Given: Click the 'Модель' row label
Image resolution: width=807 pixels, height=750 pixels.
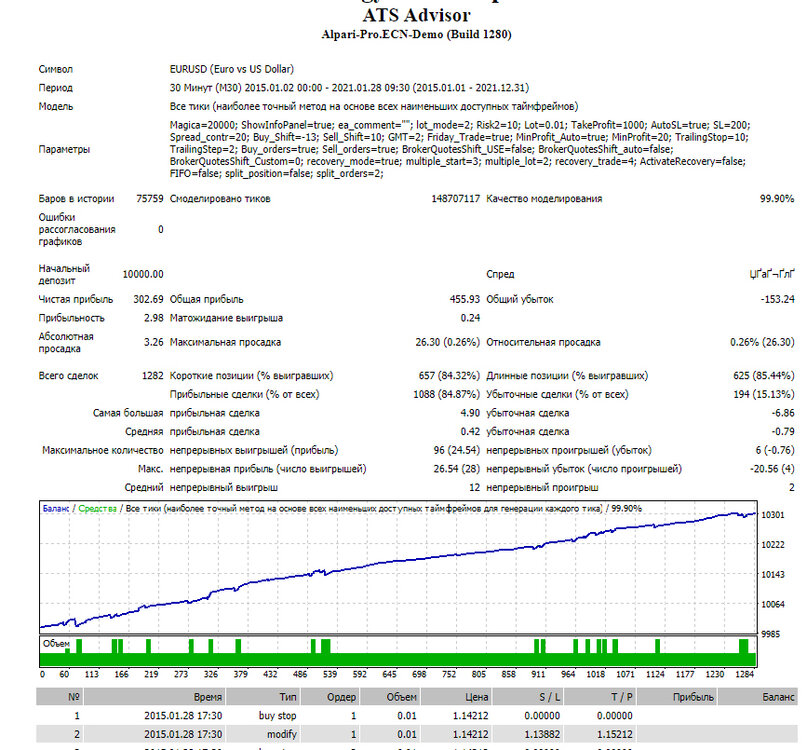Looking at the screenshot, I should (x=56, y=107).
